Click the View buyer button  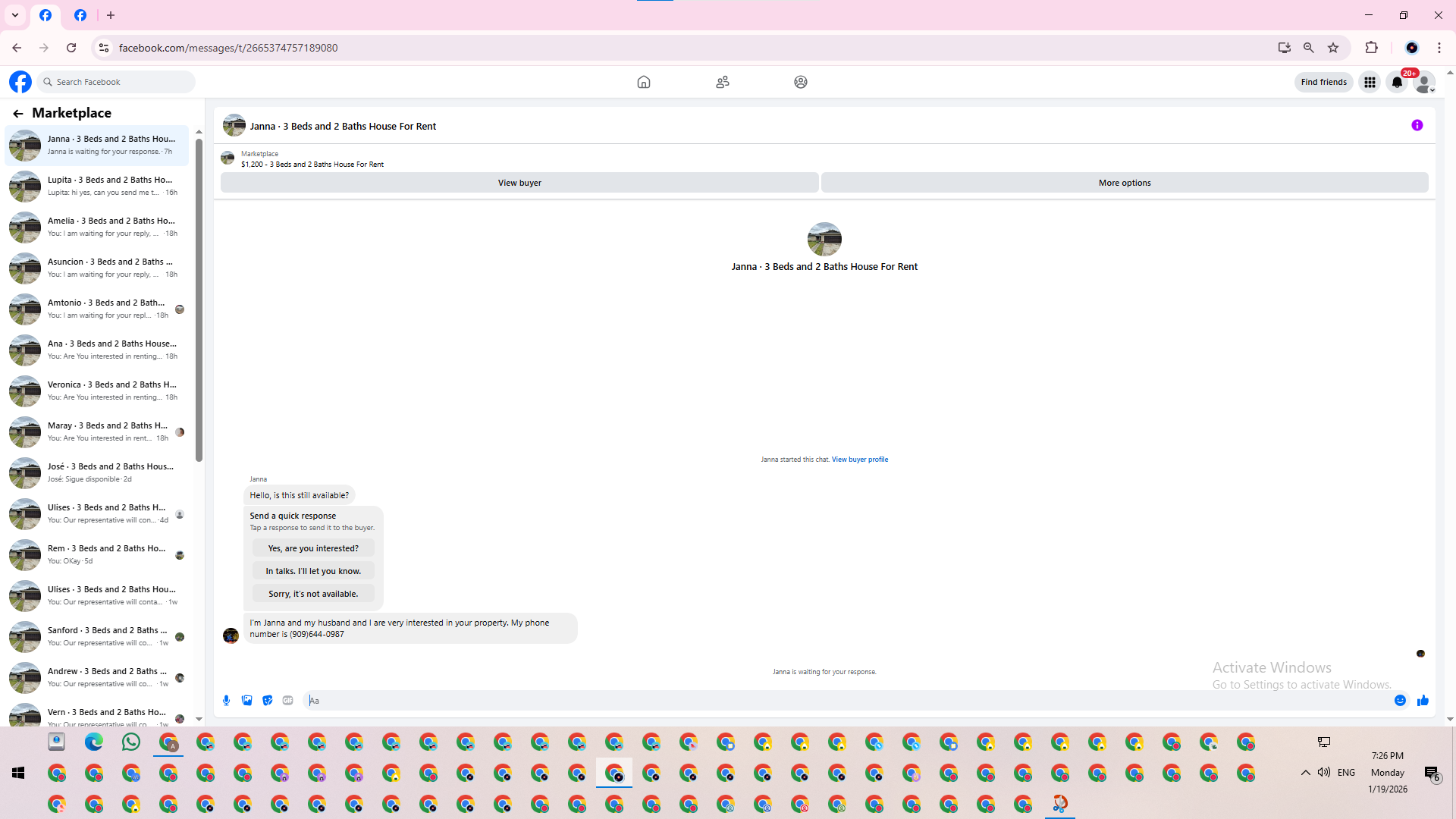point(519,183)
